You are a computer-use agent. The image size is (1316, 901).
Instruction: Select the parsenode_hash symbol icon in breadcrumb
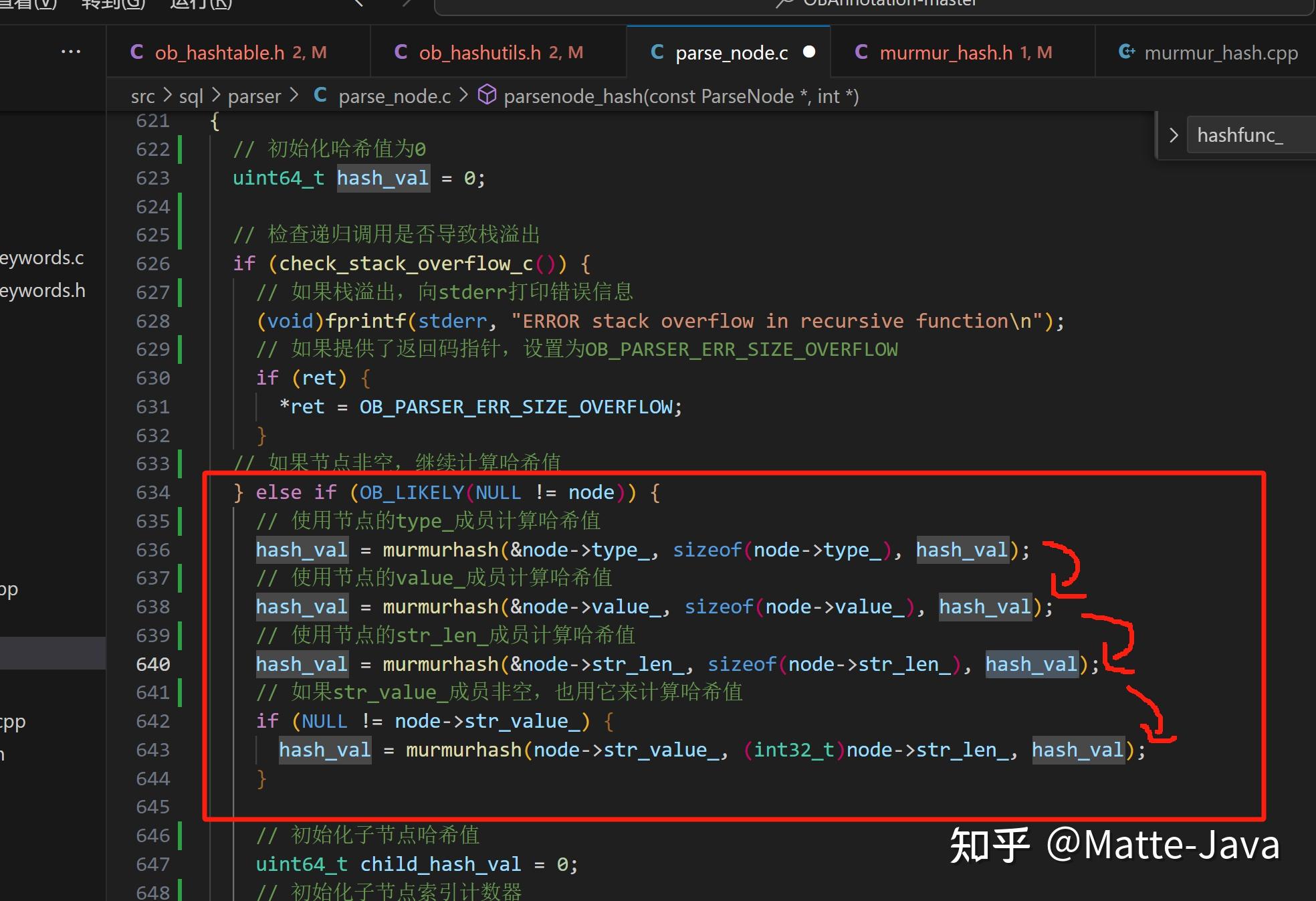pos(487,95)
